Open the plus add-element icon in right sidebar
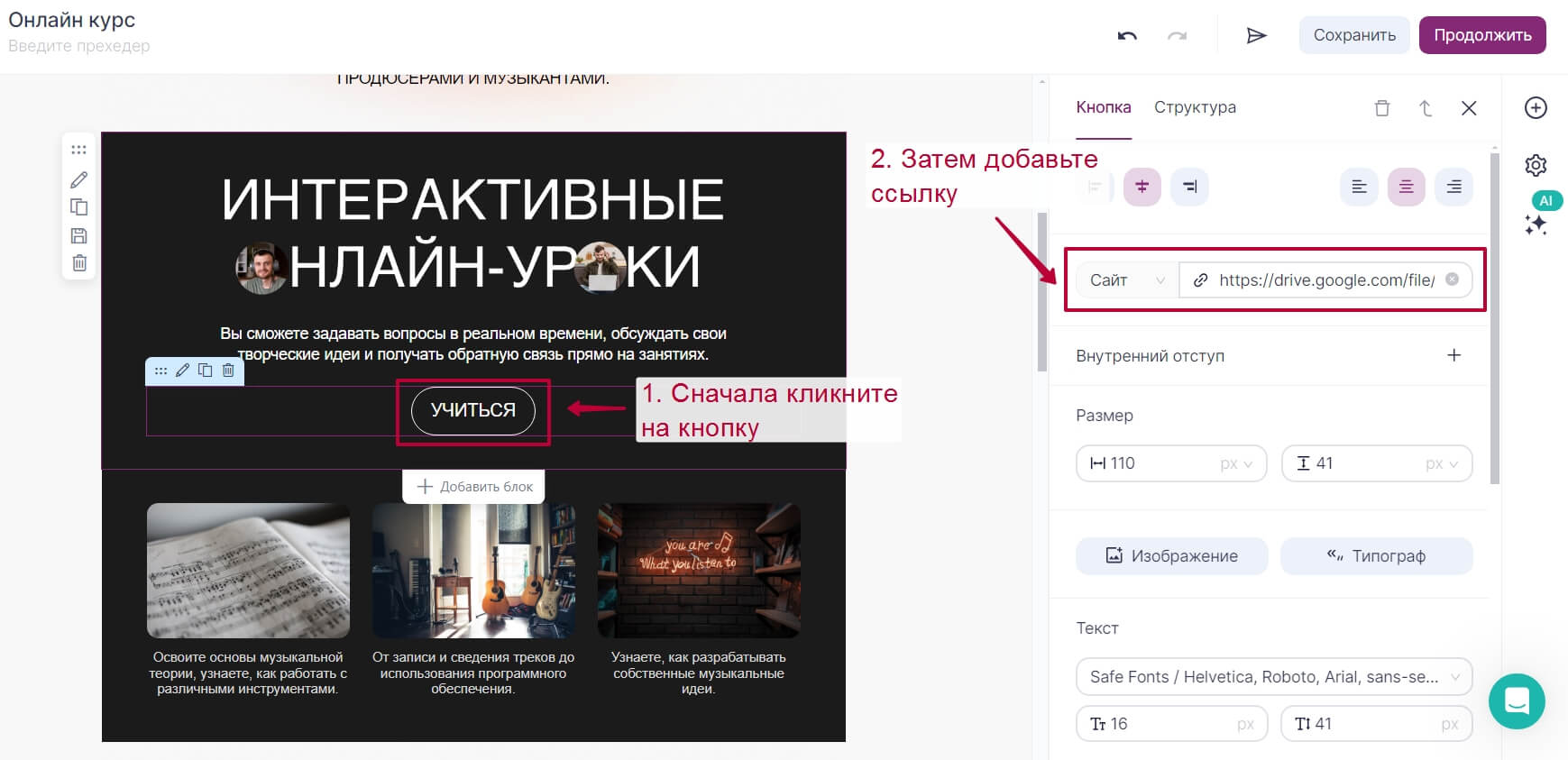 click(1536, 107)
